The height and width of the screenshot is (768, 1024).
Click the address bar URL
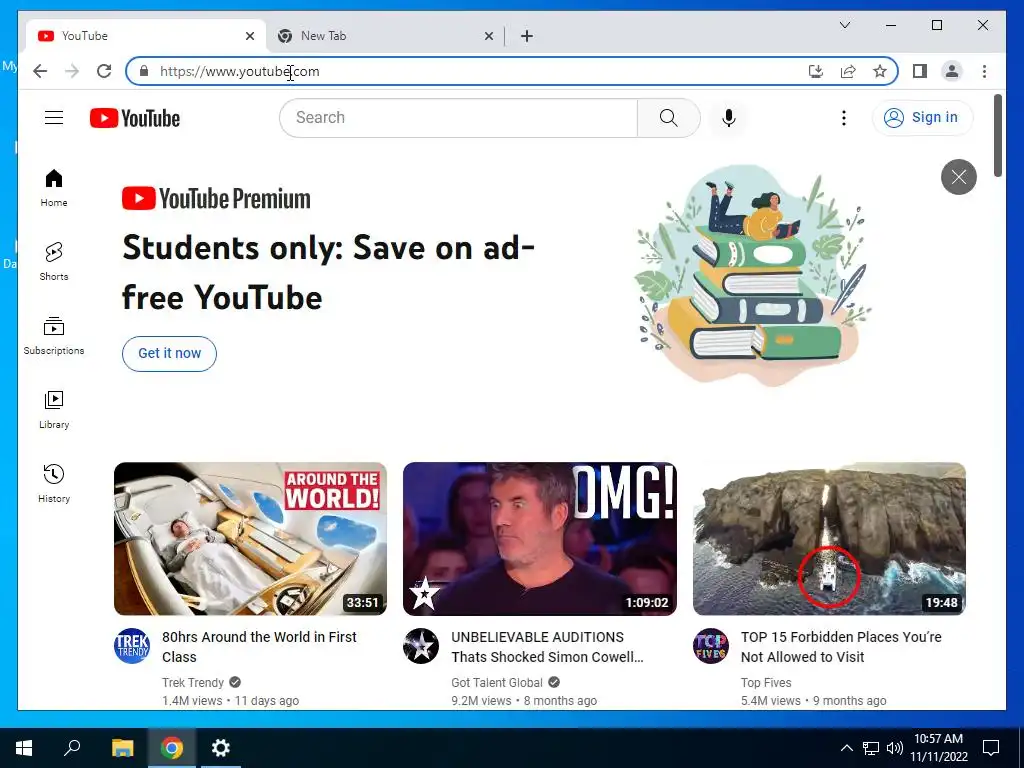click(x=240, y=71)
